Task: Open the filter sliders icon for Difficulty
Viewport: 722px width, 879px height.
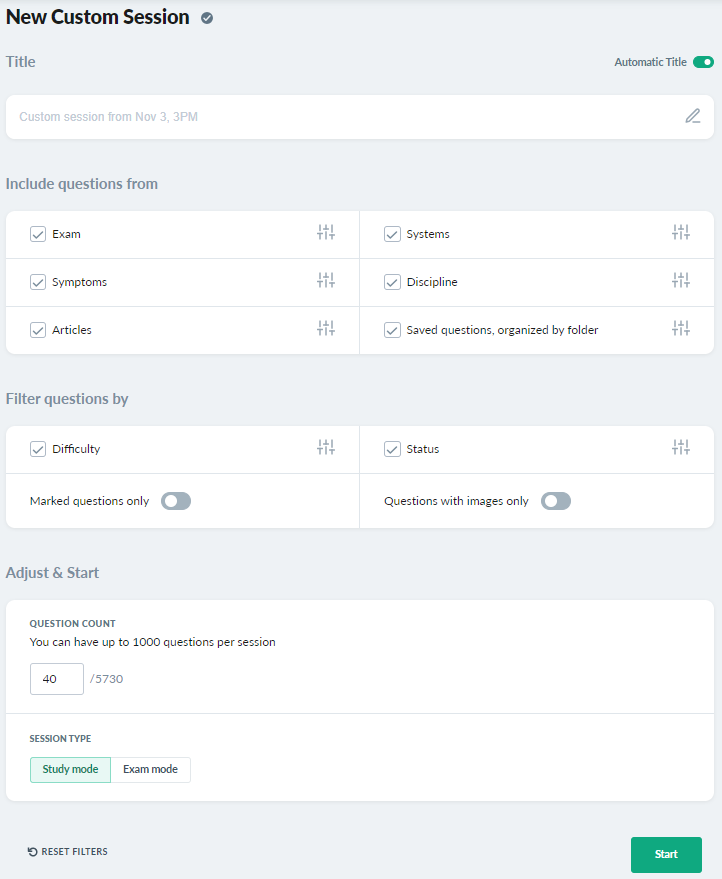Action: click(326, 447)
